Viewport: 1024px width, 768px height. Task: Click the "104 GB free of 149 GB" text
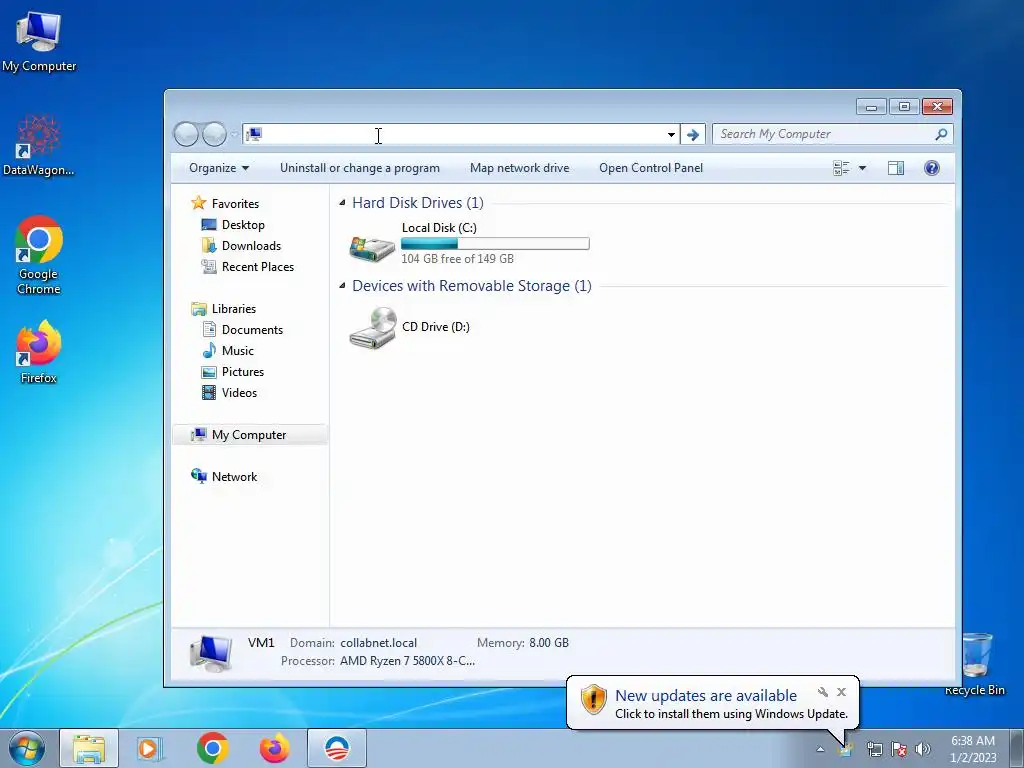(x=457, y=259)
